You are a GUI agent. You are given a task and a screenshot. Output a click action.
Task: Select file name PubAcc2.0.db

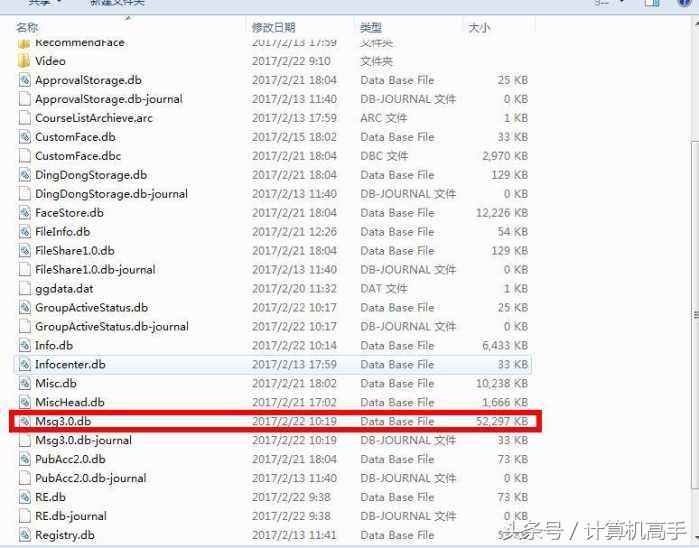(70, 459)
